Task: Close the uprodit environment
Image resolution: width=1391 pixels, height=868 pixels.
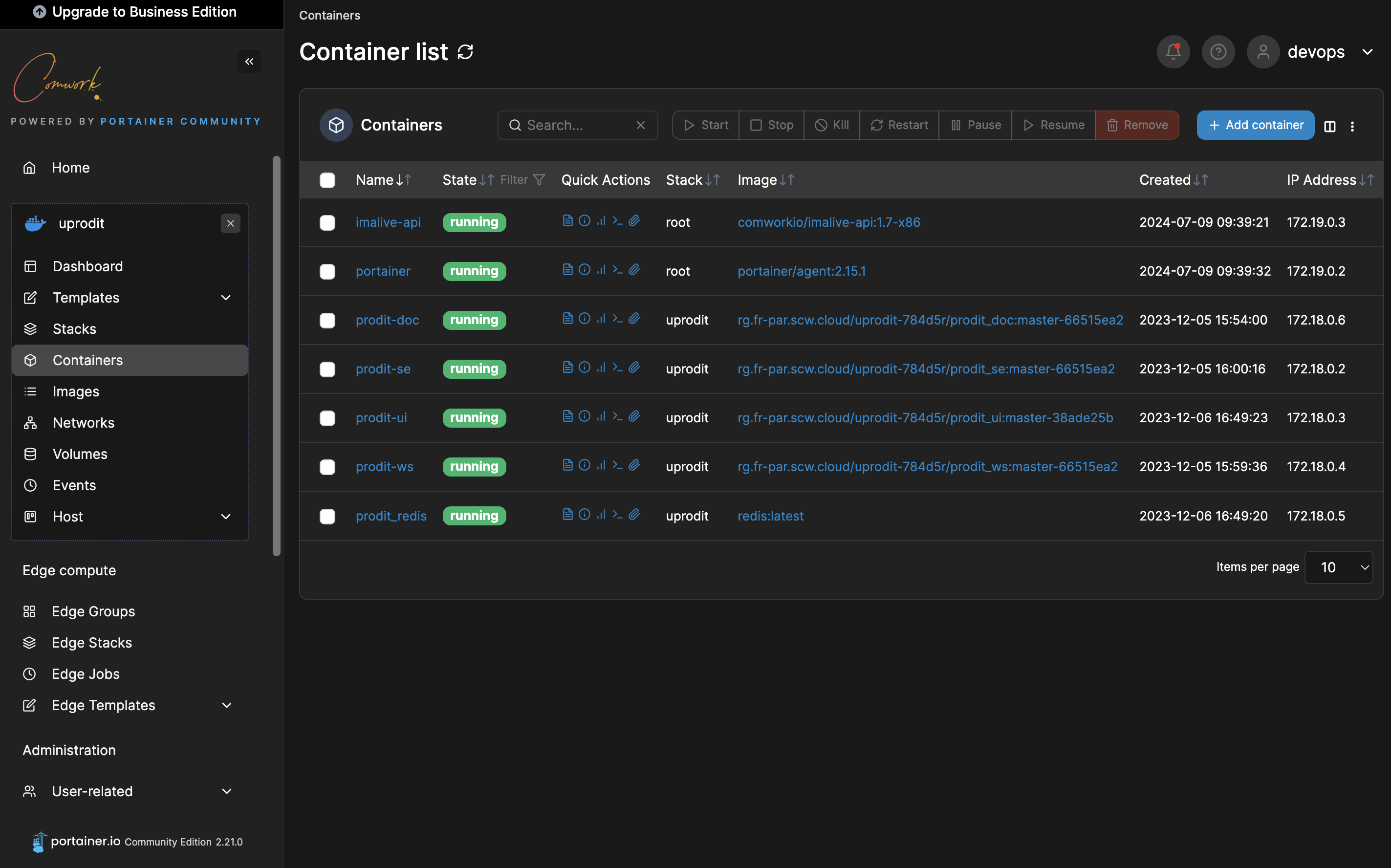Action: pyautogui.click(x=230, y=223)
